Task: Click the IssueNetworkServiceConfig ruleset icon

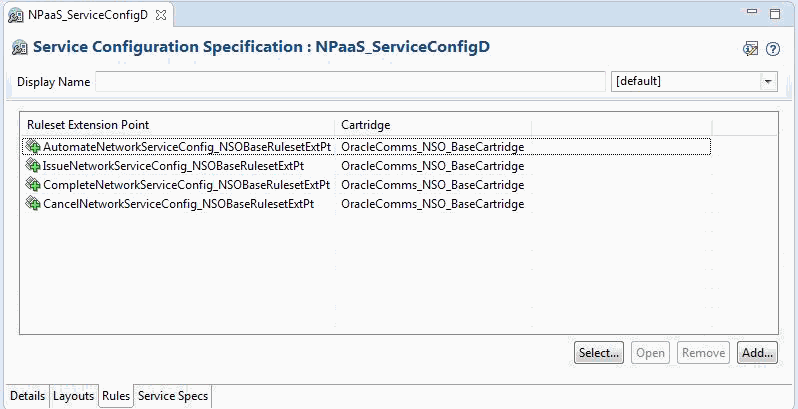Action: (x=33, y=166)
